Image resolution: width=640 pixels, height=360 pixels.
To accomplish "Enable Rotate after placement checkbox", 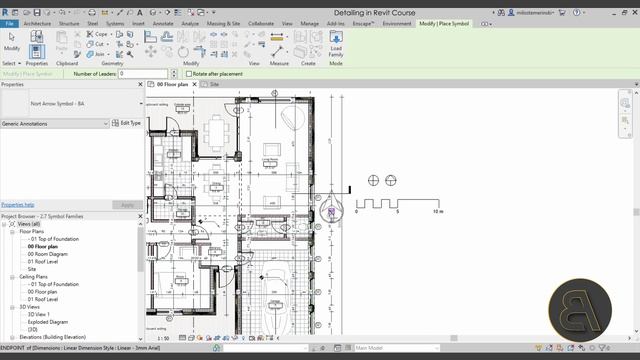I will click(189, 74).
